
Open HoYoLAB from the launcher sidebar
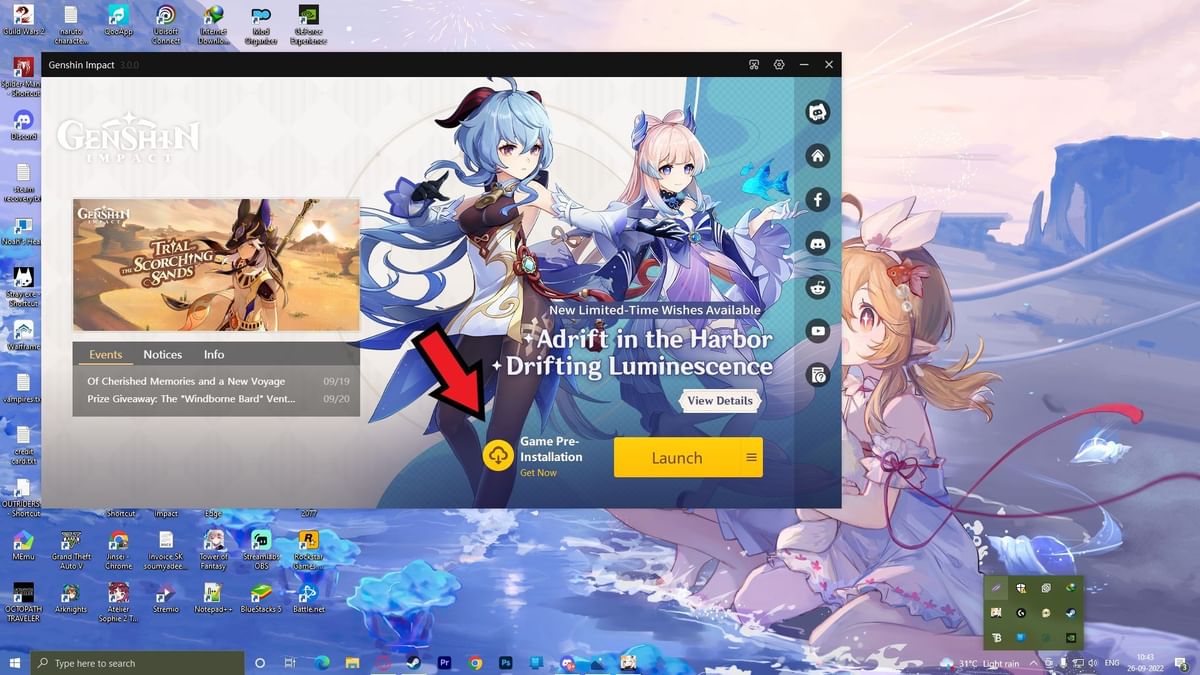click(818, 112)
